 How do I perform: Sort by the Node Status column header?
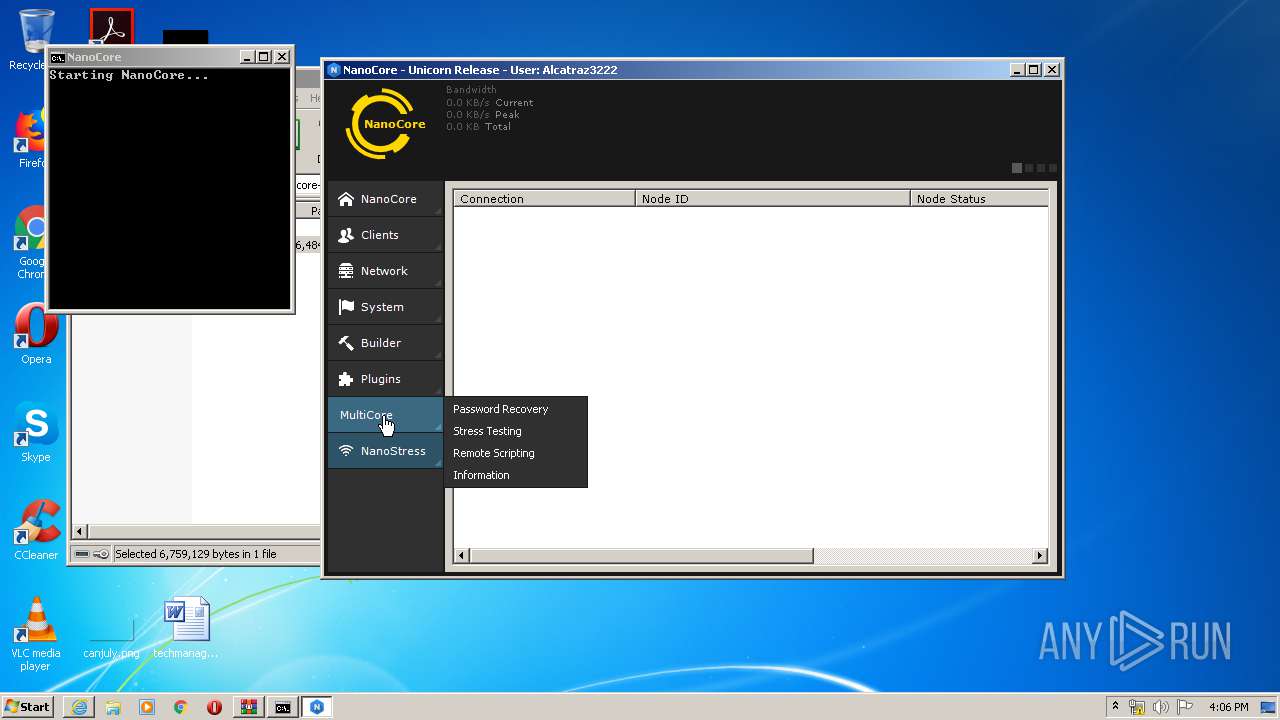979,199
